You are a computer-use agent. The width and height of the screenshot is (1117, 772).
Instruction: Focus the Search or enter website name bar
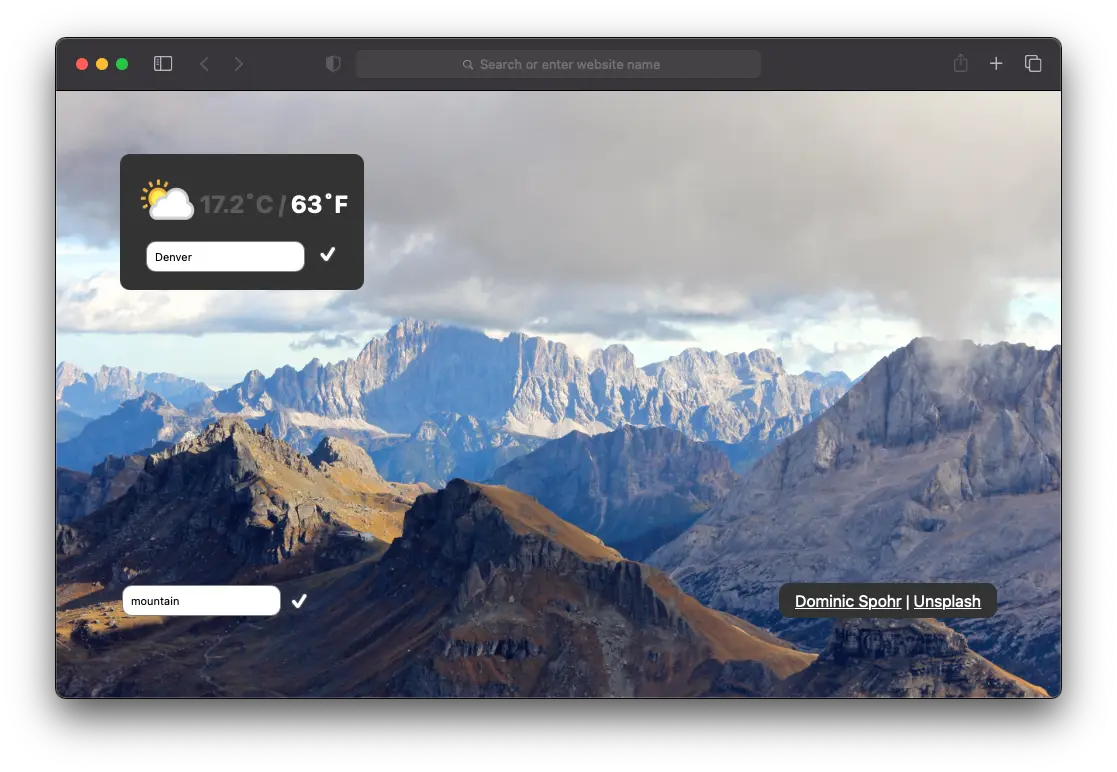558,64
